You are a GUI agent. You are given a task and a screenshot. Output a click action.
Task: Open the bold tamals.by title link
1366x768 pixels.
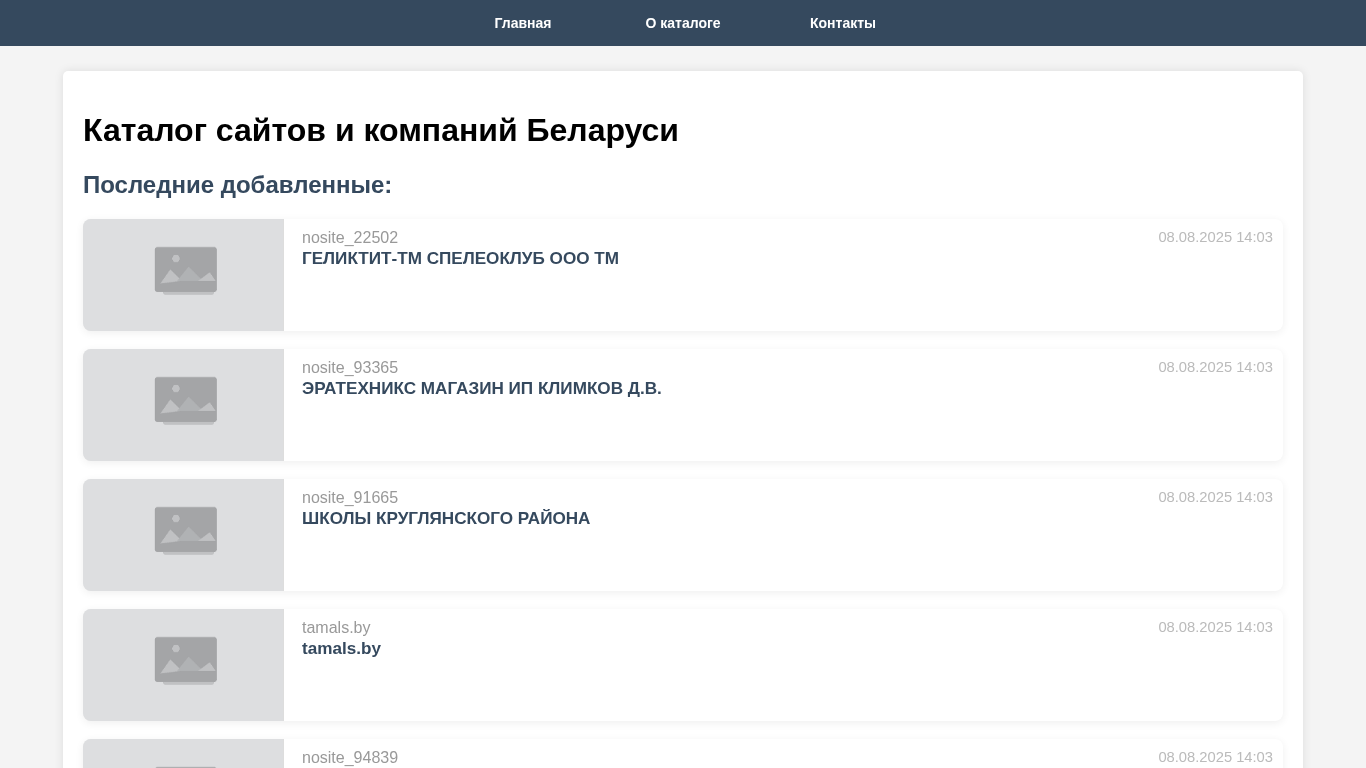pyautogui.click(x=341, y=649)
